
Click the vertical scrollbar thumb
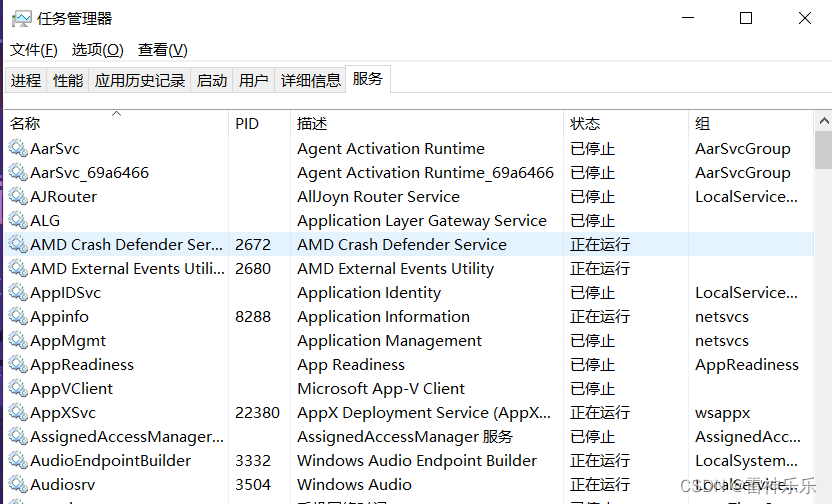tap(824, 151)
